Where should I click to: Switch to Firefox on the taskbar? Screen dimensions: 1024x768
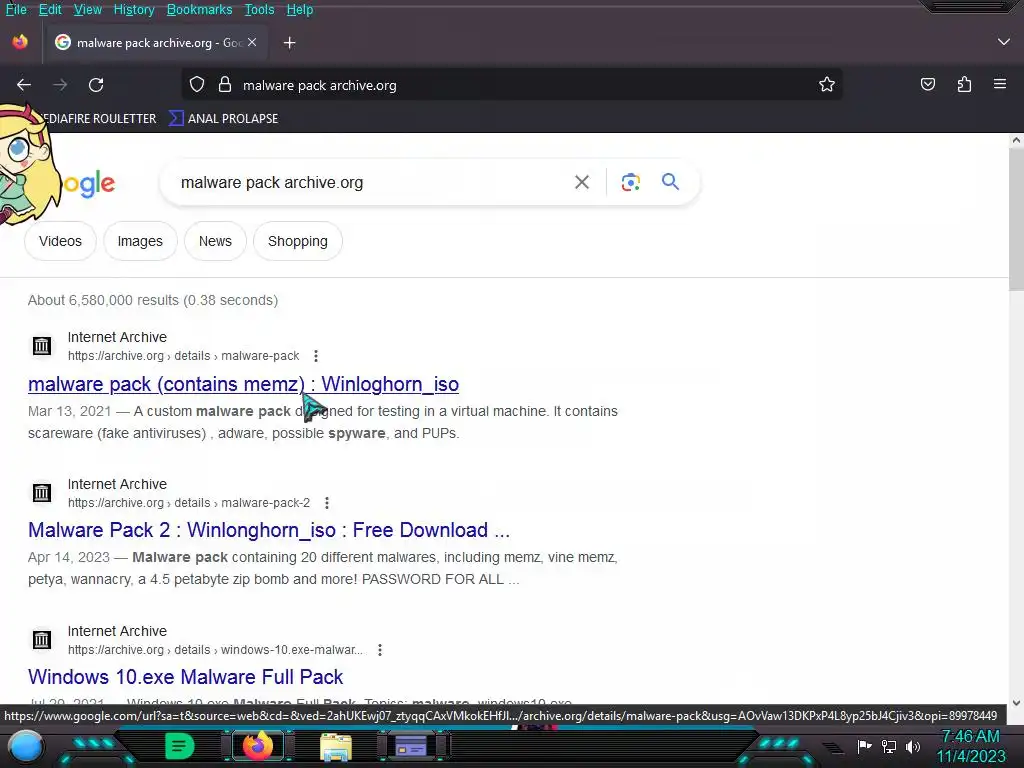pos(258,746)
